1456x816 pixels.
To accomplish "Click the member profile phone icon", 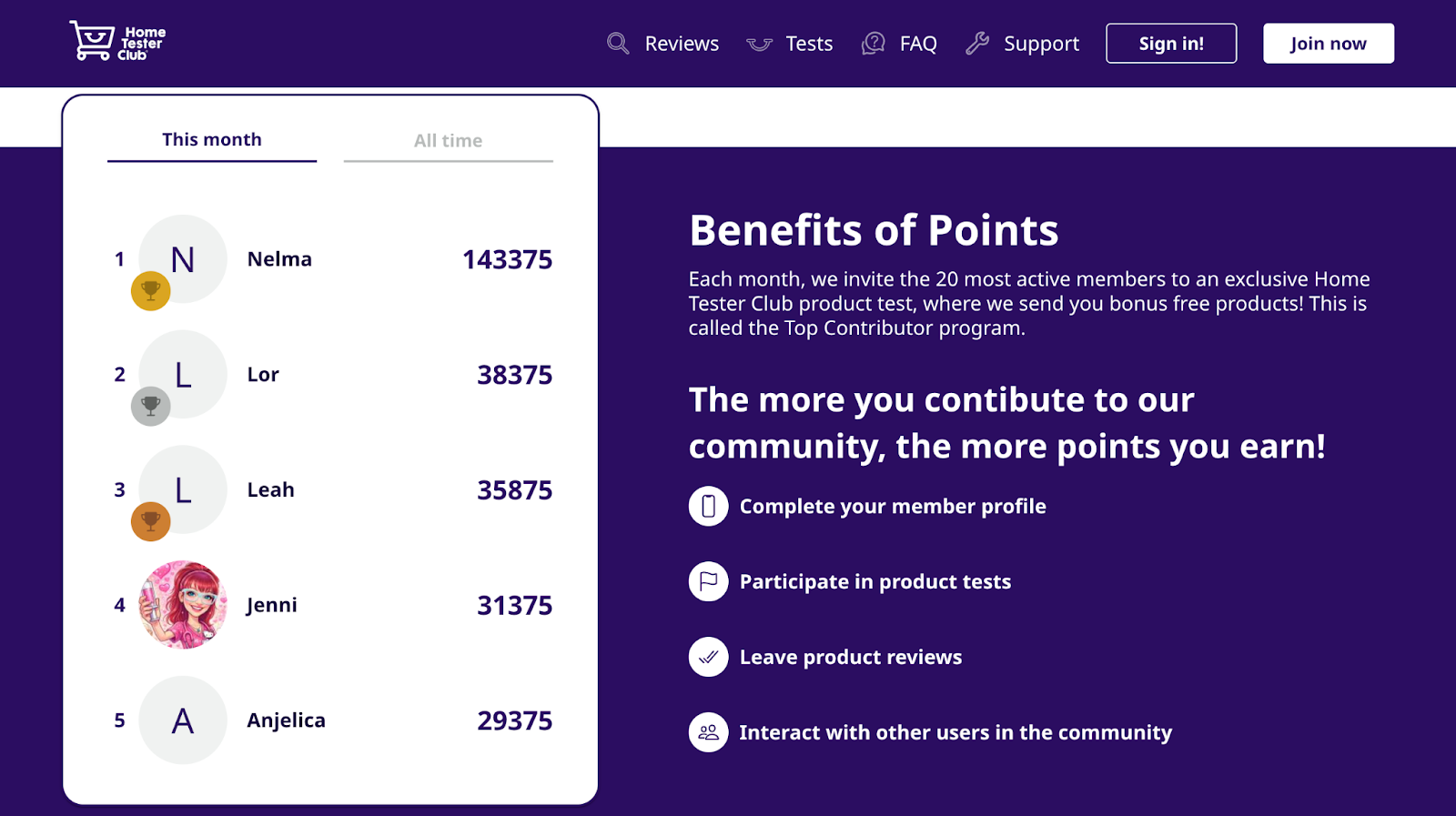I will (708, 507).
